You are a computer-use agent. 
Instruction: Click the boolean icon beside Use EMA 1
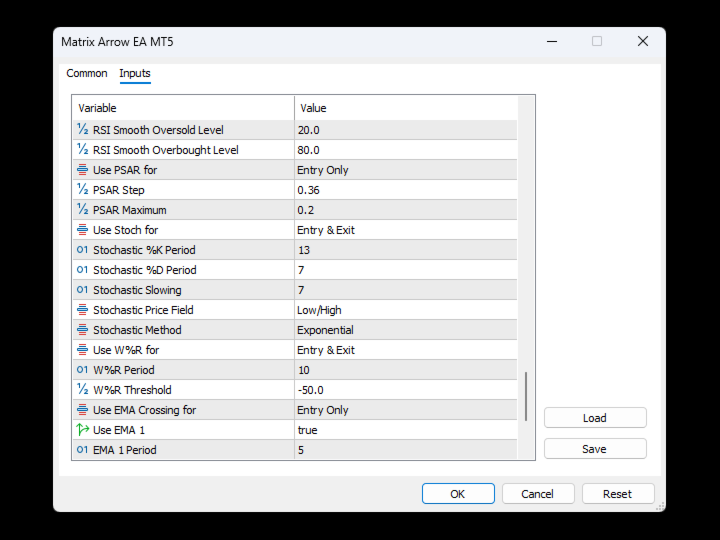tap(82, 430)
